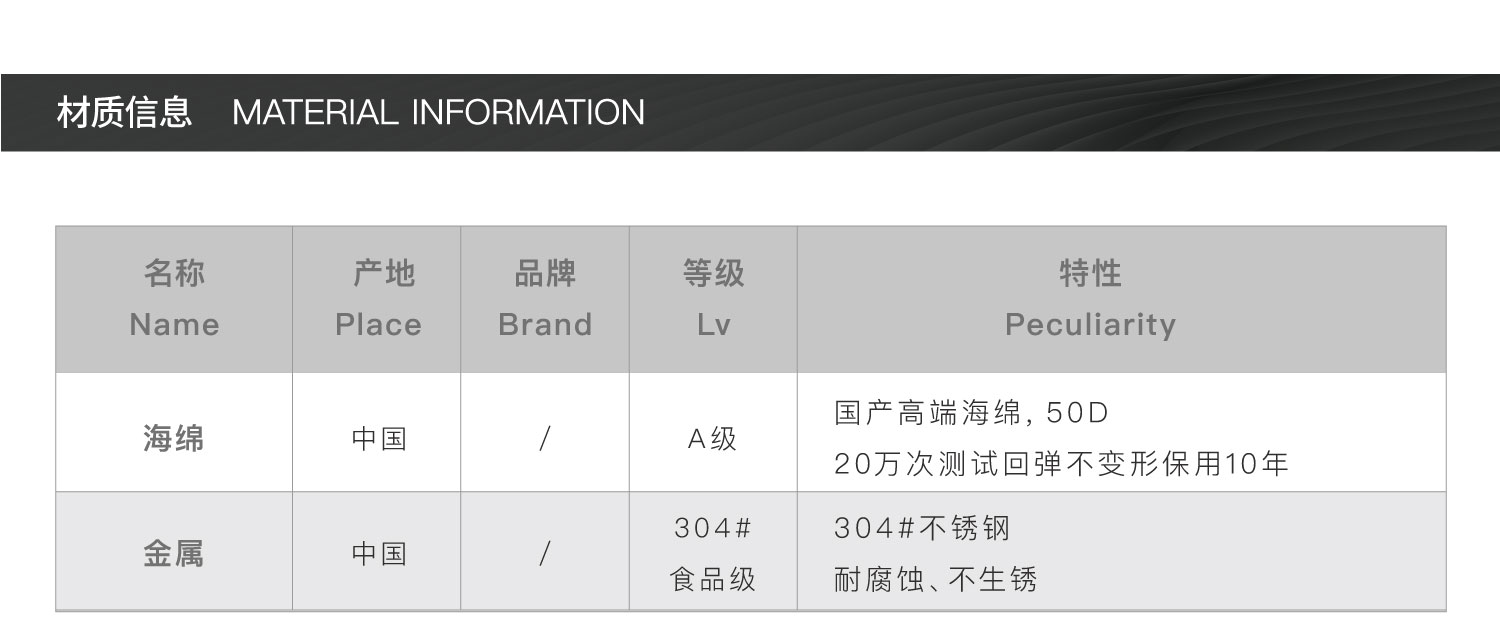Screen dimensions: 1500x619
Task: Click the brand slash in 海绵 row
Action: tap(545, 438)
